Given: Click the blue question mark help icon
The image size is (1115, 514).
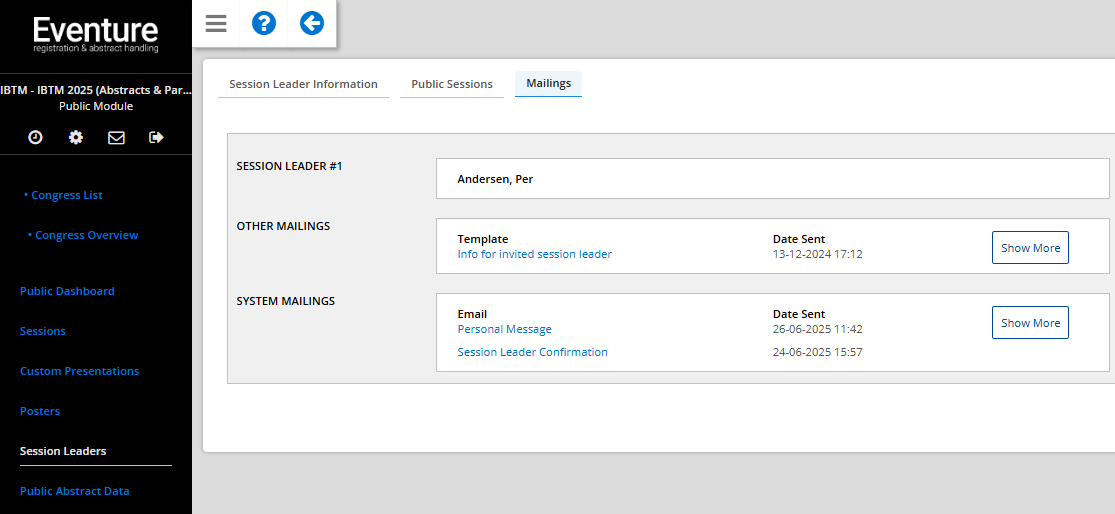Looking at the screenshot, I should (264, 23).
